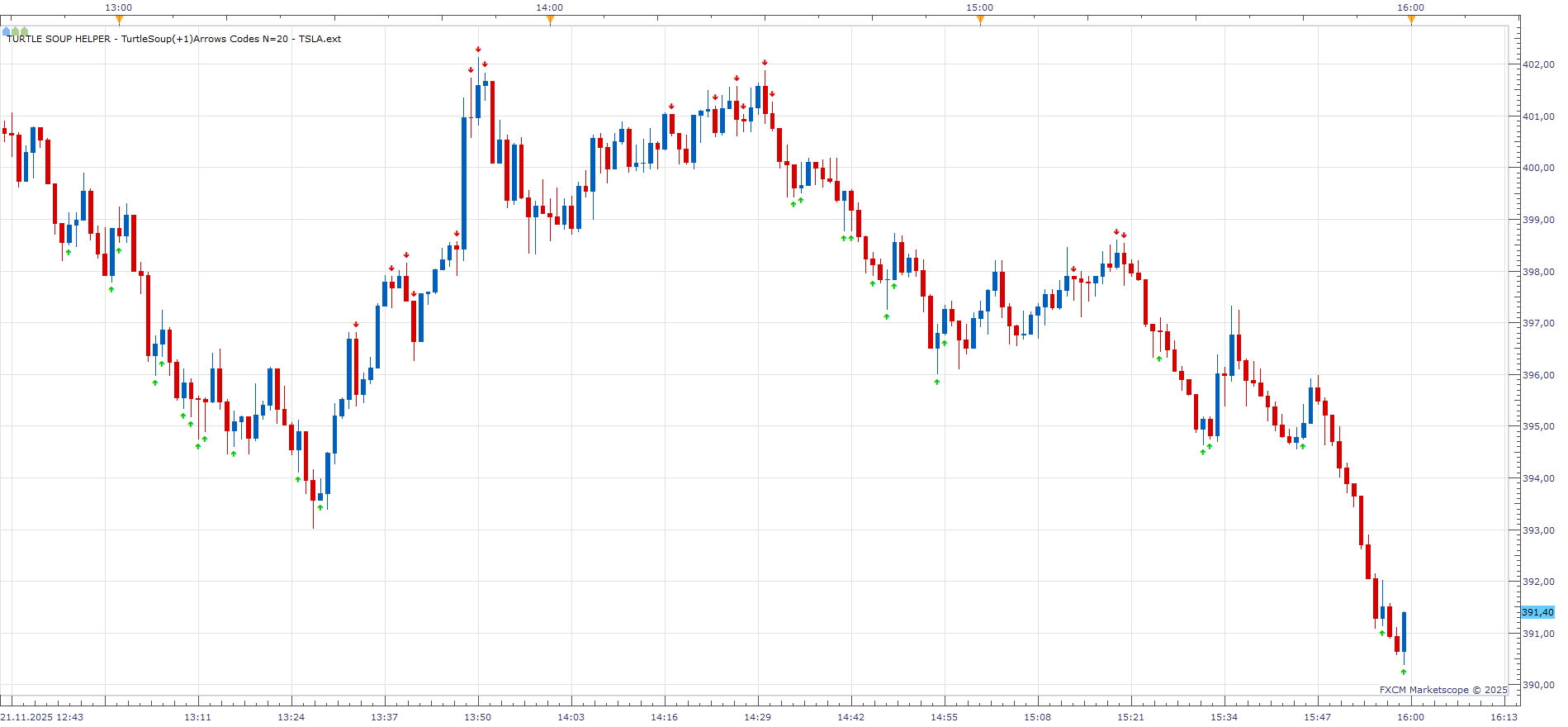Click the 392,00 price axis label

pos(1538,582)
